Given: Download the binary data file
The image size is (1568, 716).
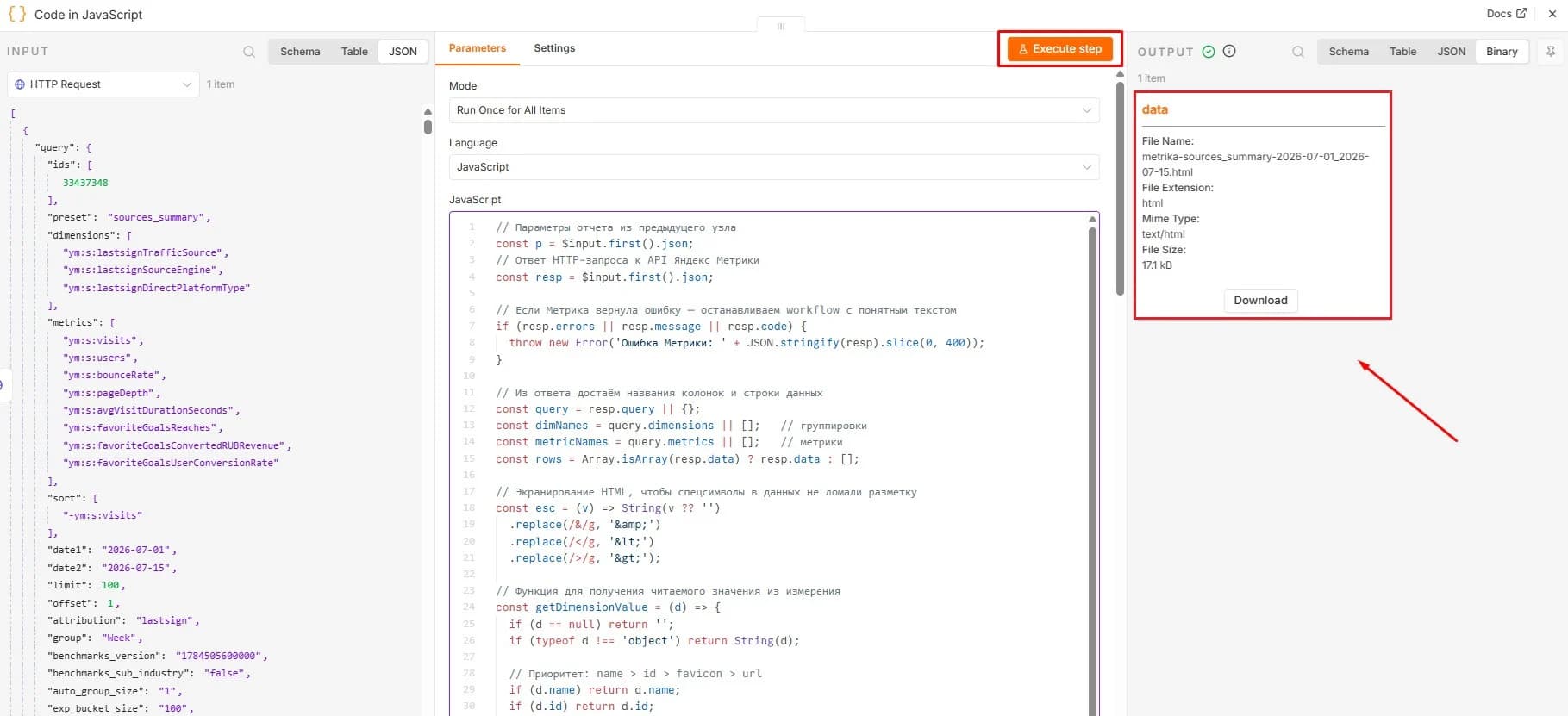Looking at the screenshot, I should point(1260,300).
